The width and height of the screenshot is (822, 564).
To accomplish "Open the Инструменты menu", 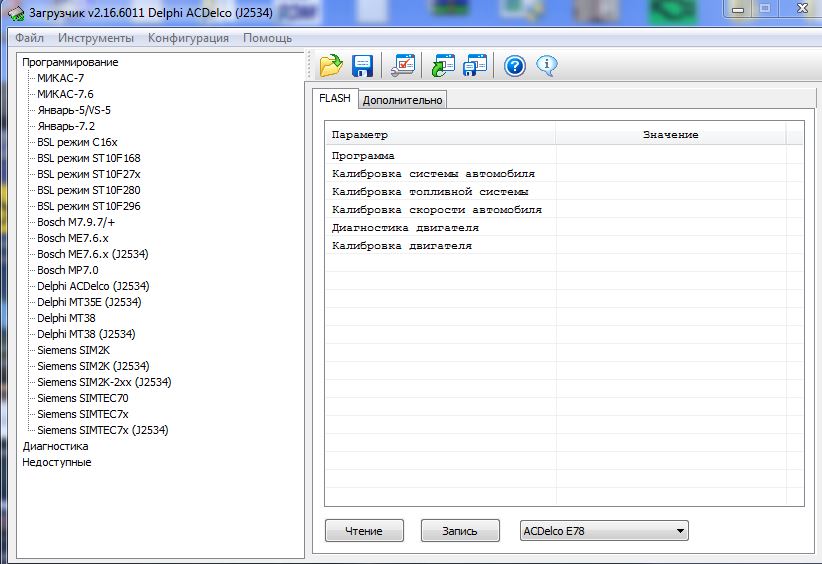I will (x=96, y=38).
